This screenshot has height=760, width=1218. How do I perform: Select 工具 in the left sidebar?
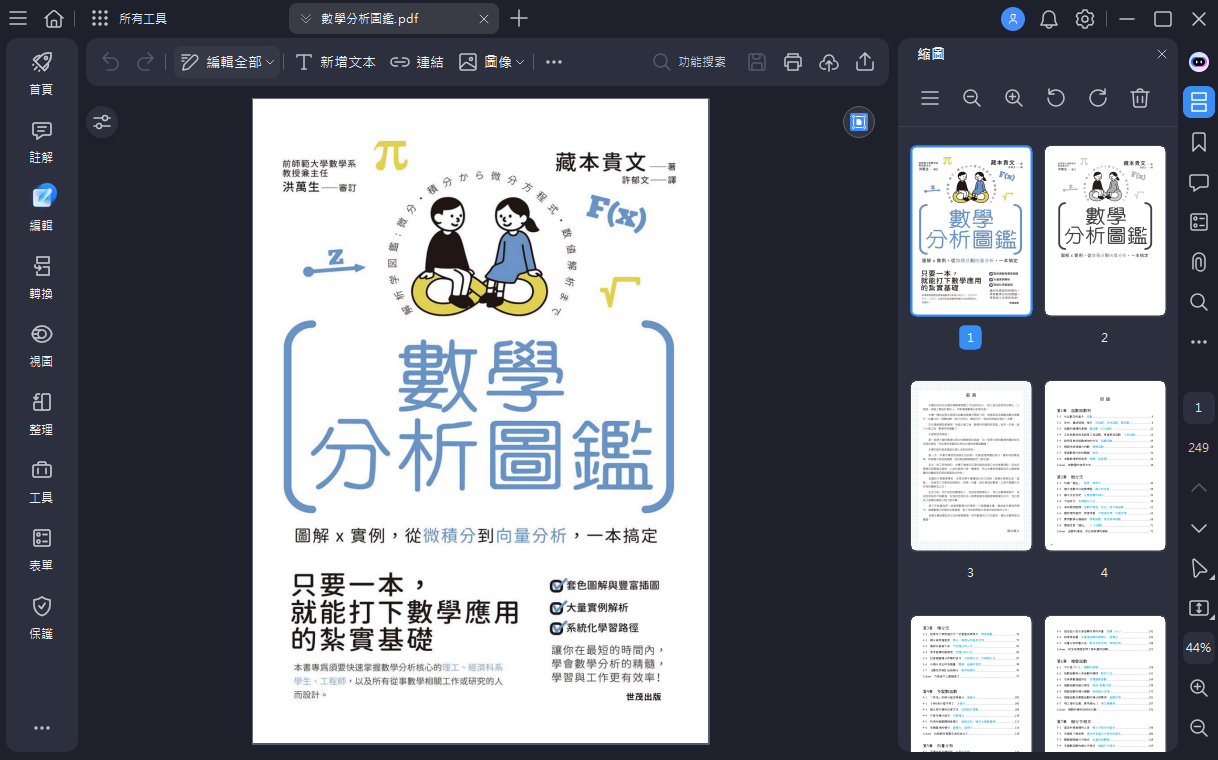point(42,481)
